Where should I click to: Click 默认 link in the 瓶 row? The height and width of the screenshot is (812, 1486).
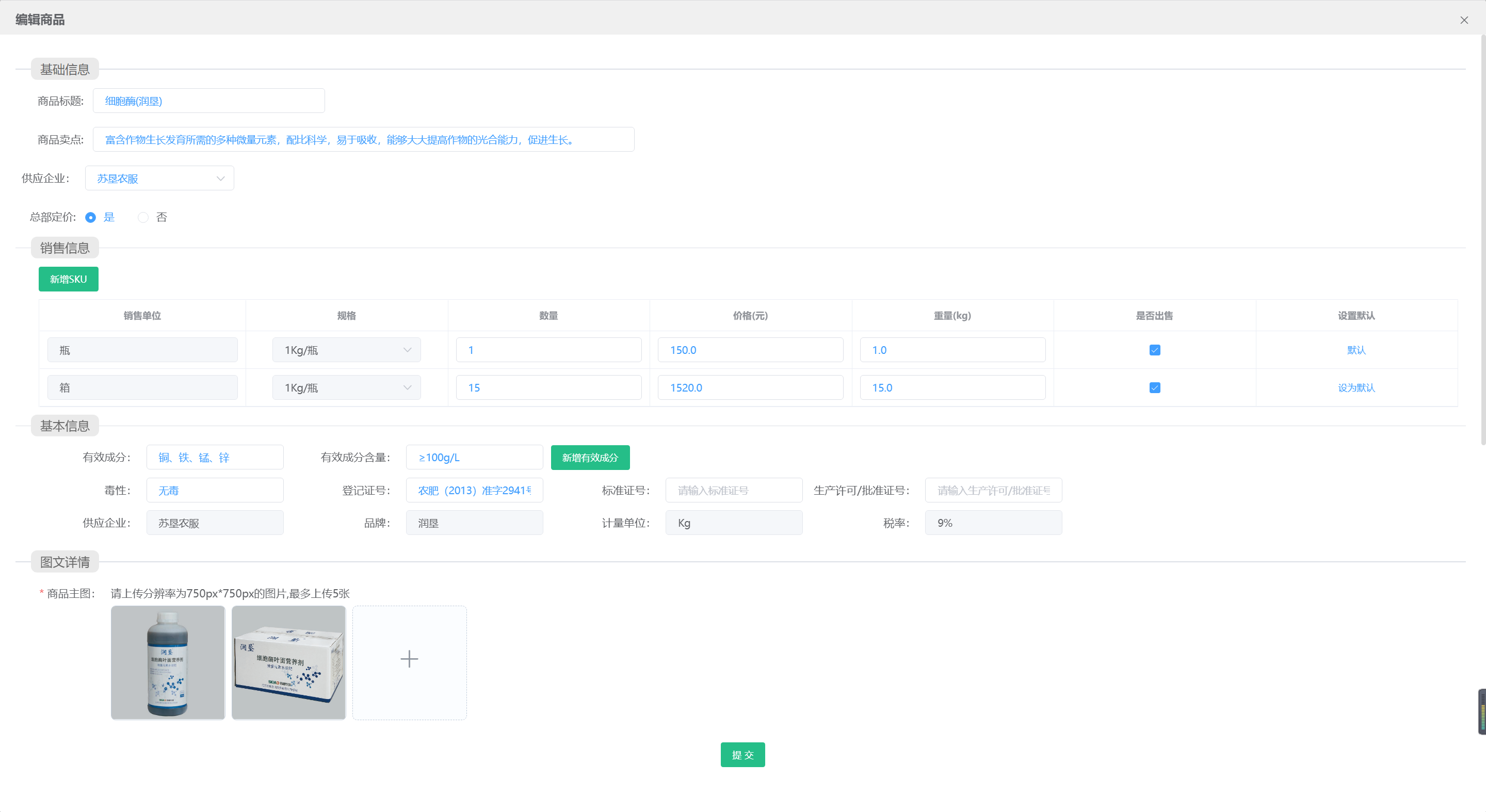click(1356, 350)
